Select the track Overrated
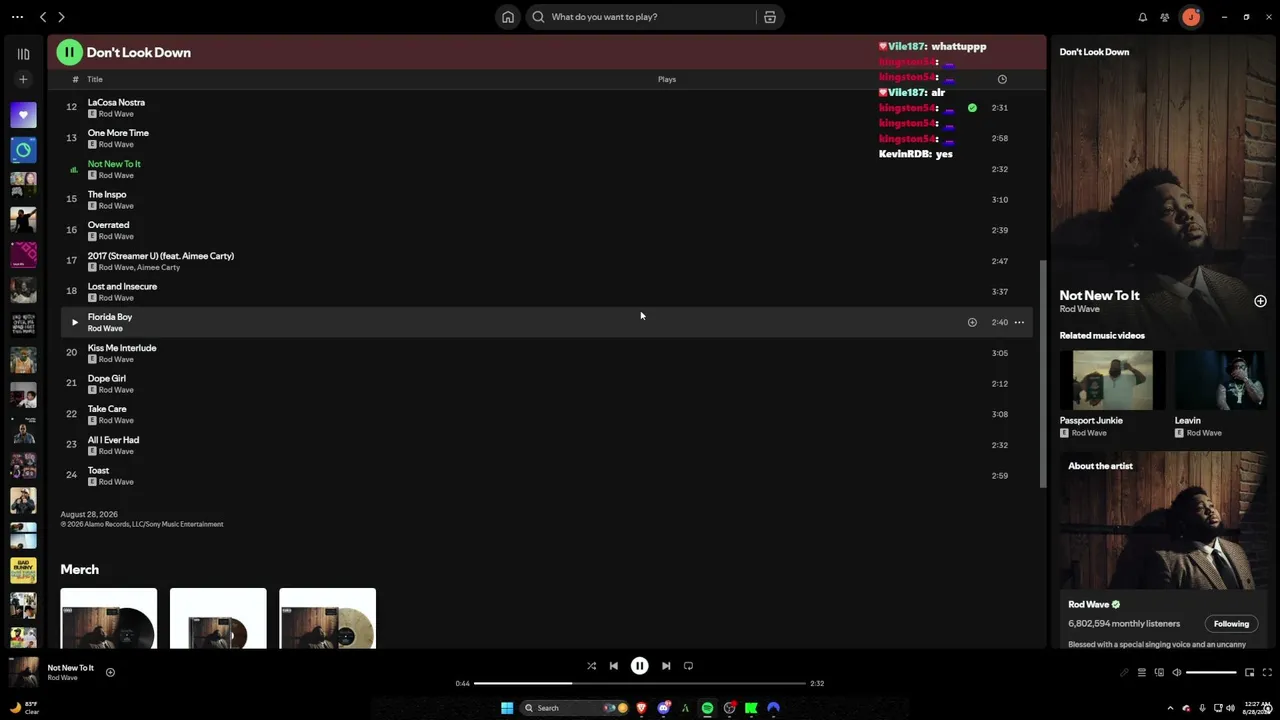The height and width of the screenshot is (720, 1280). click(x=108, y=225)
